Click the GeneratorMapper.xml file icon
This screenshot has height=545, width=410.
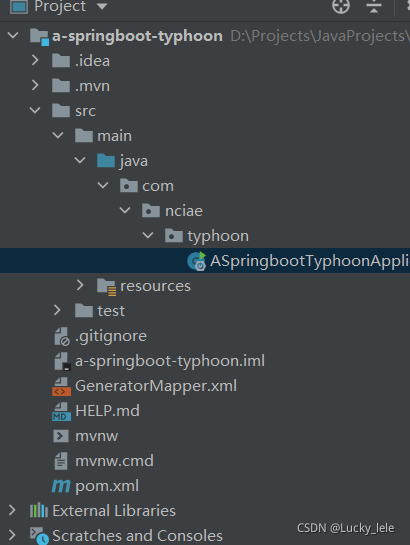(62, 387)
